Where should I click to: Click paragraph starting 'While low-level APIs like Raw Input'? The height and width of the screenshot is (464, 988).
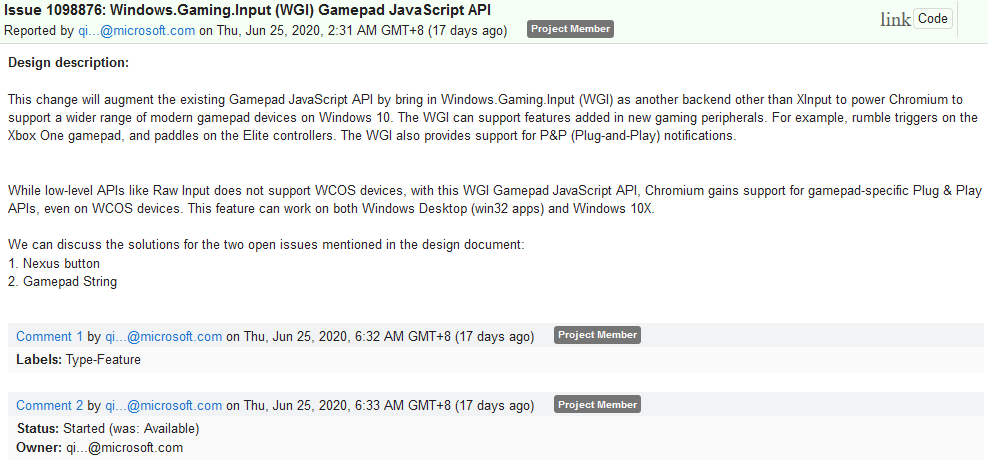click(x=495, y=199)
